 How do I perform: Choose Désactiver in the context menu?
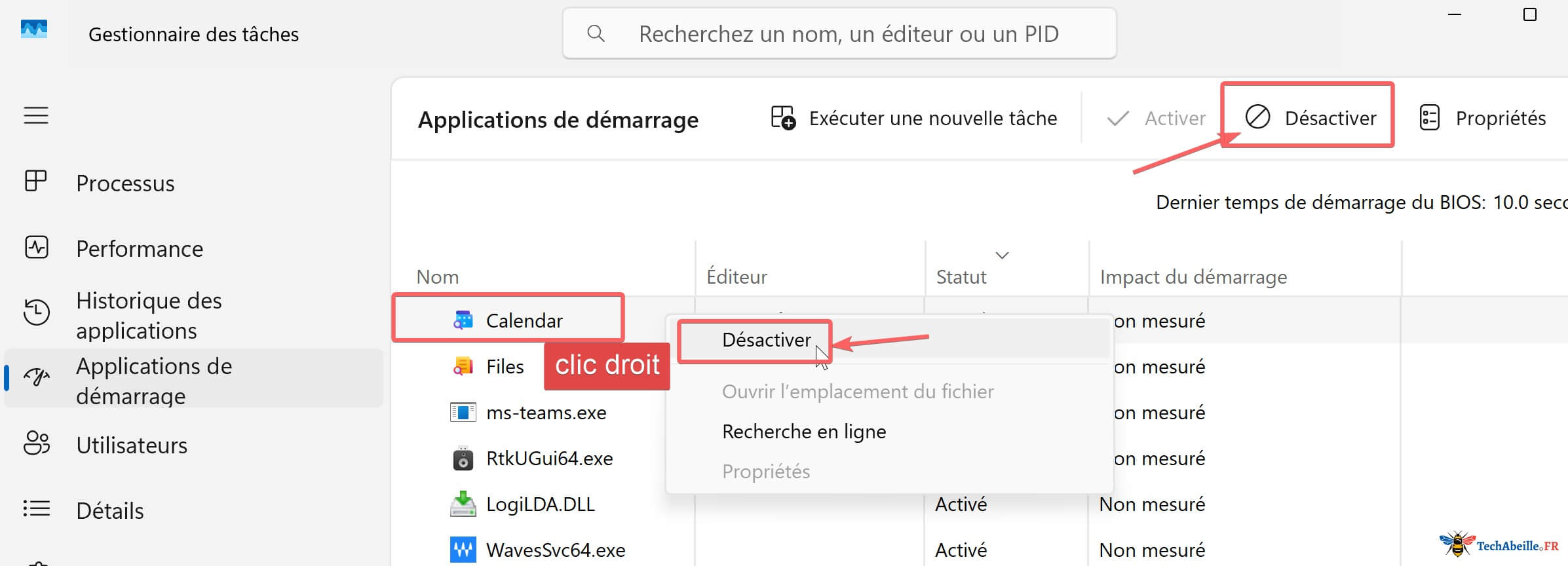[766, 340]
